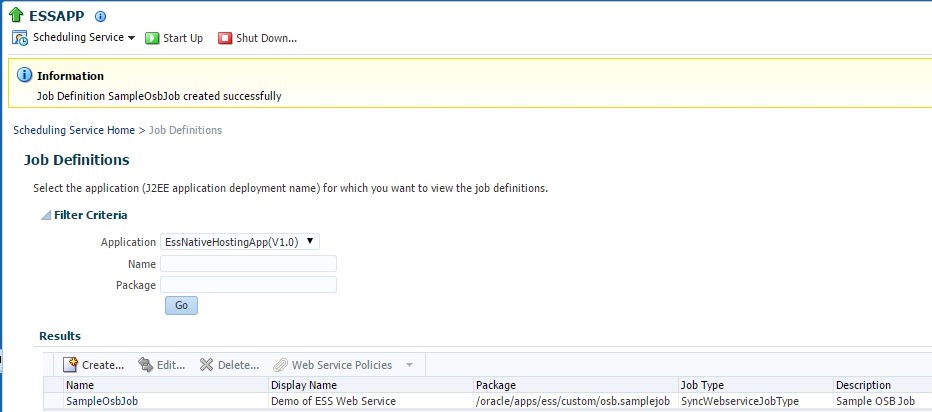
Task: Click in the Package filter field
Action: (248, 285)
